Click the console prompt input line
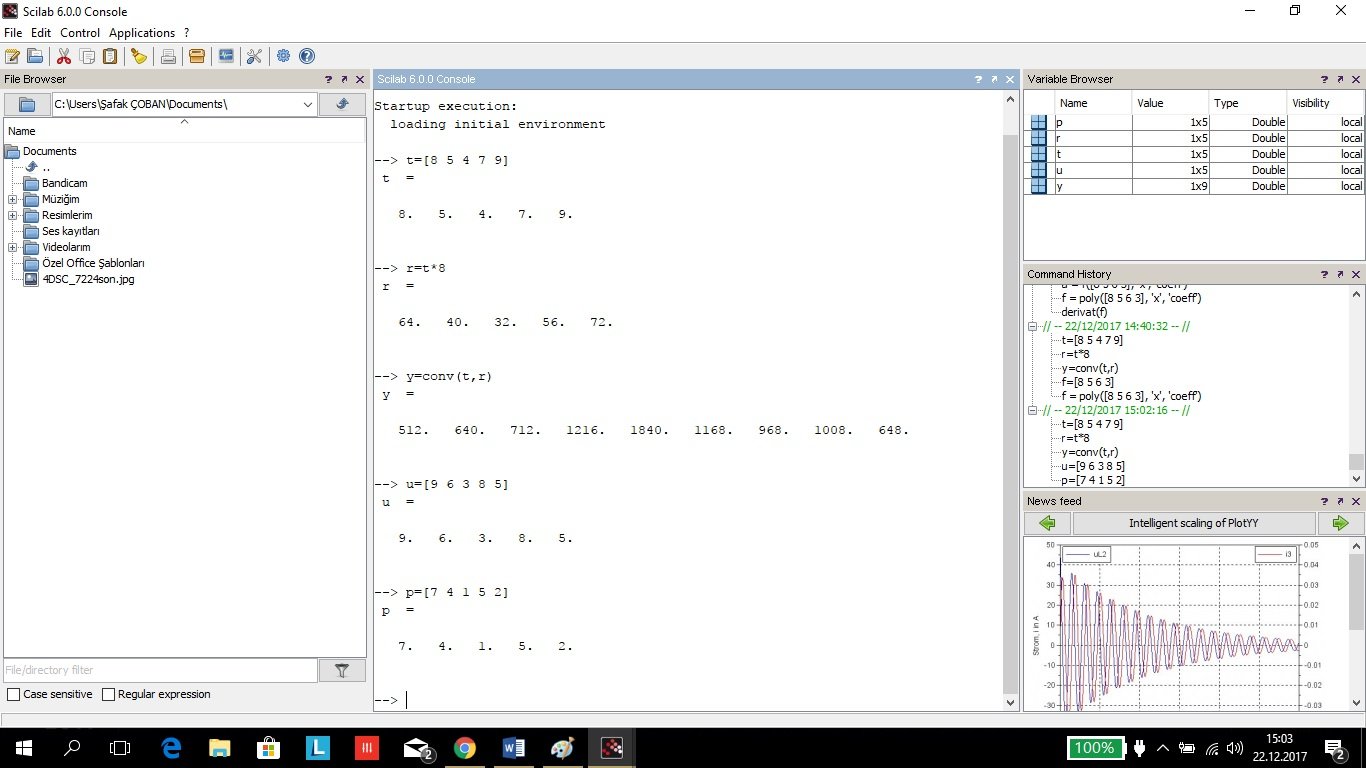The height and width of the screenshot is (768, 1366). tap(690, 700)
